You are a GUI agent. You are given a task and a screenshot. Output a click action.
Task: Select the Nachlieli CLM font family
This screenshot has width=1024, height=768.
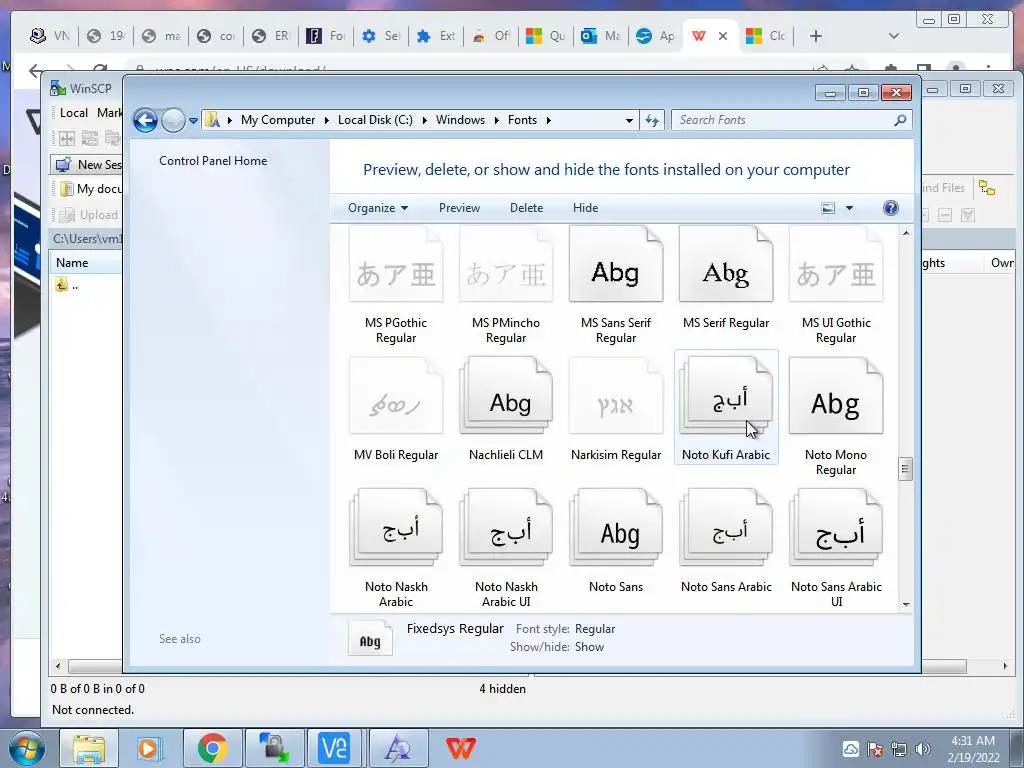[x=505, y=396]
